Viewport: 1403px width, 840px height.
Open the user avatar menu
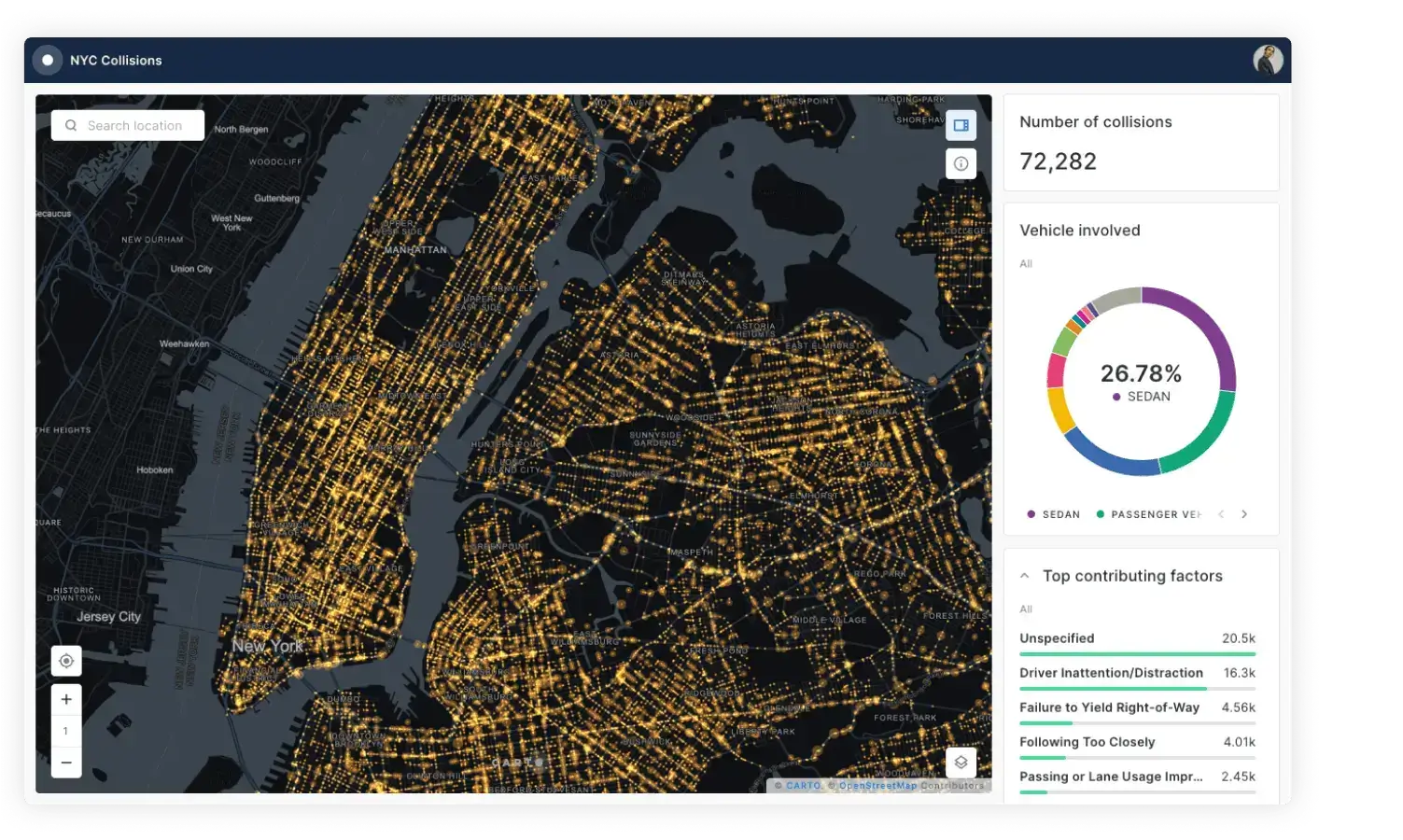tap(1267, 60)
